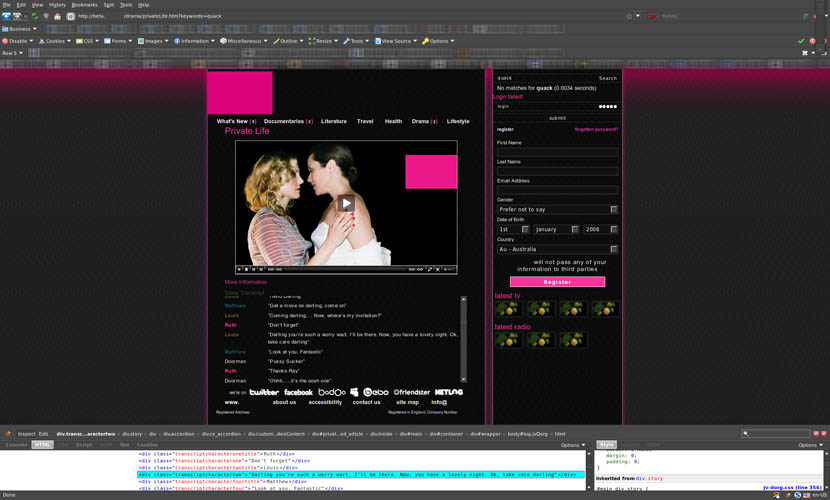Click the browser back arrow icon
Viewport: 830px width, 500px height.
[x=6, y=16]
